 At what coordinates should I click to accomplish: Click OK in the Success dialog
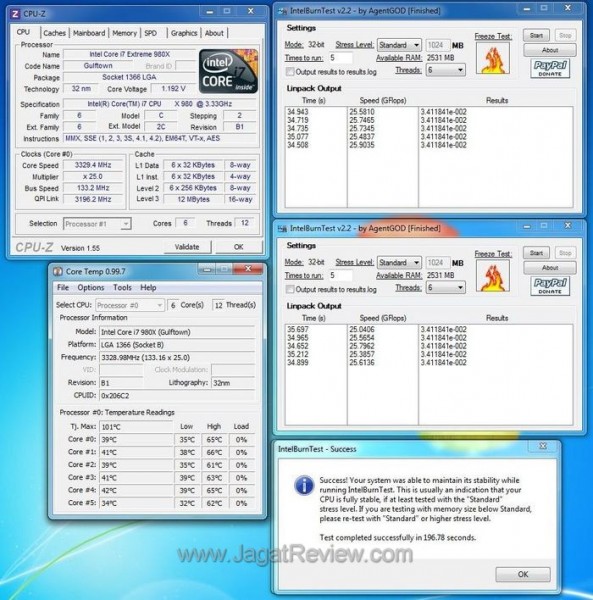pyautogui.click(x=523, y=574)
